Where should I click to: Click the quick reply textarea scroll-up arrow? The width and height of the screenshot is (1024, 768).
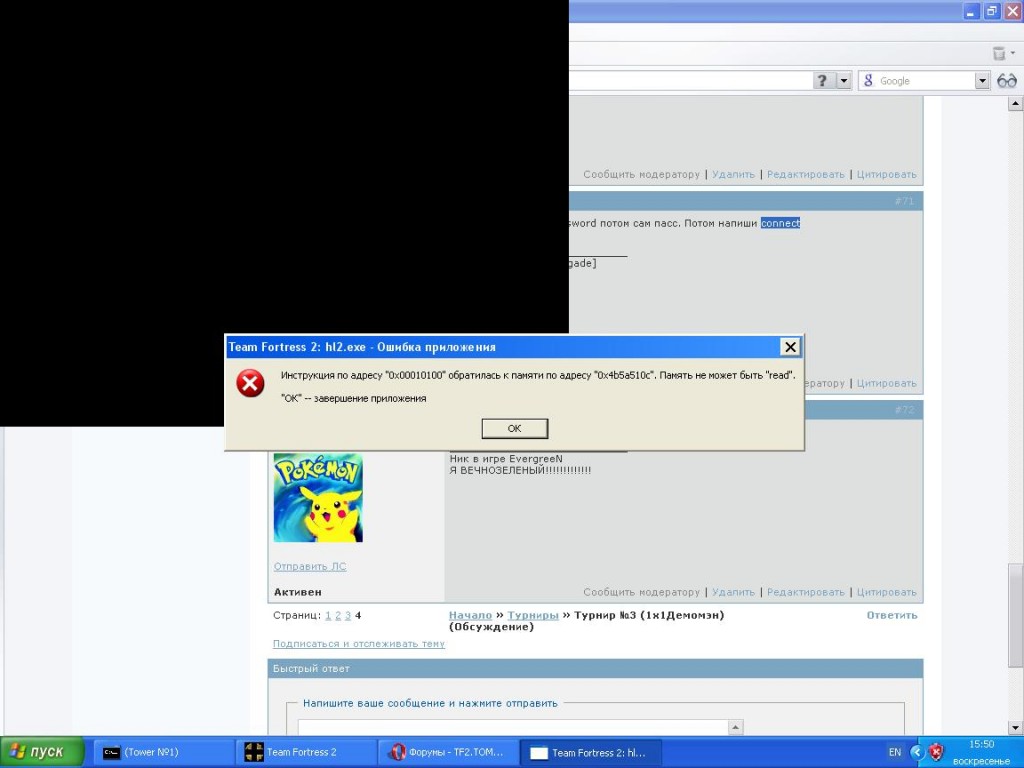tap(735, 727)
